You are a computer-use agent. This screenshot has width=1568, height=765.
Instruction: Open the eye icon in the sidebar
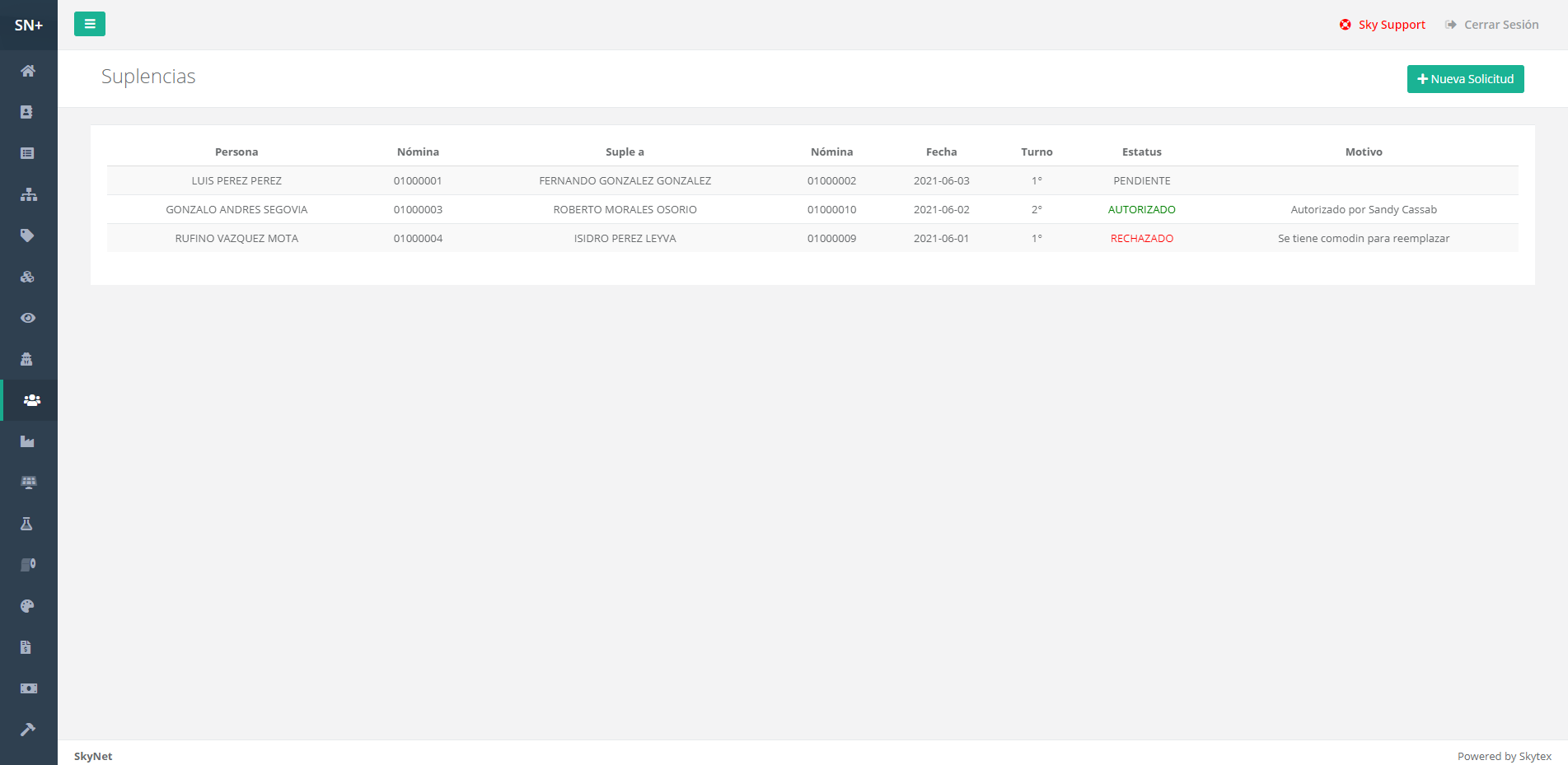(28, 318)
